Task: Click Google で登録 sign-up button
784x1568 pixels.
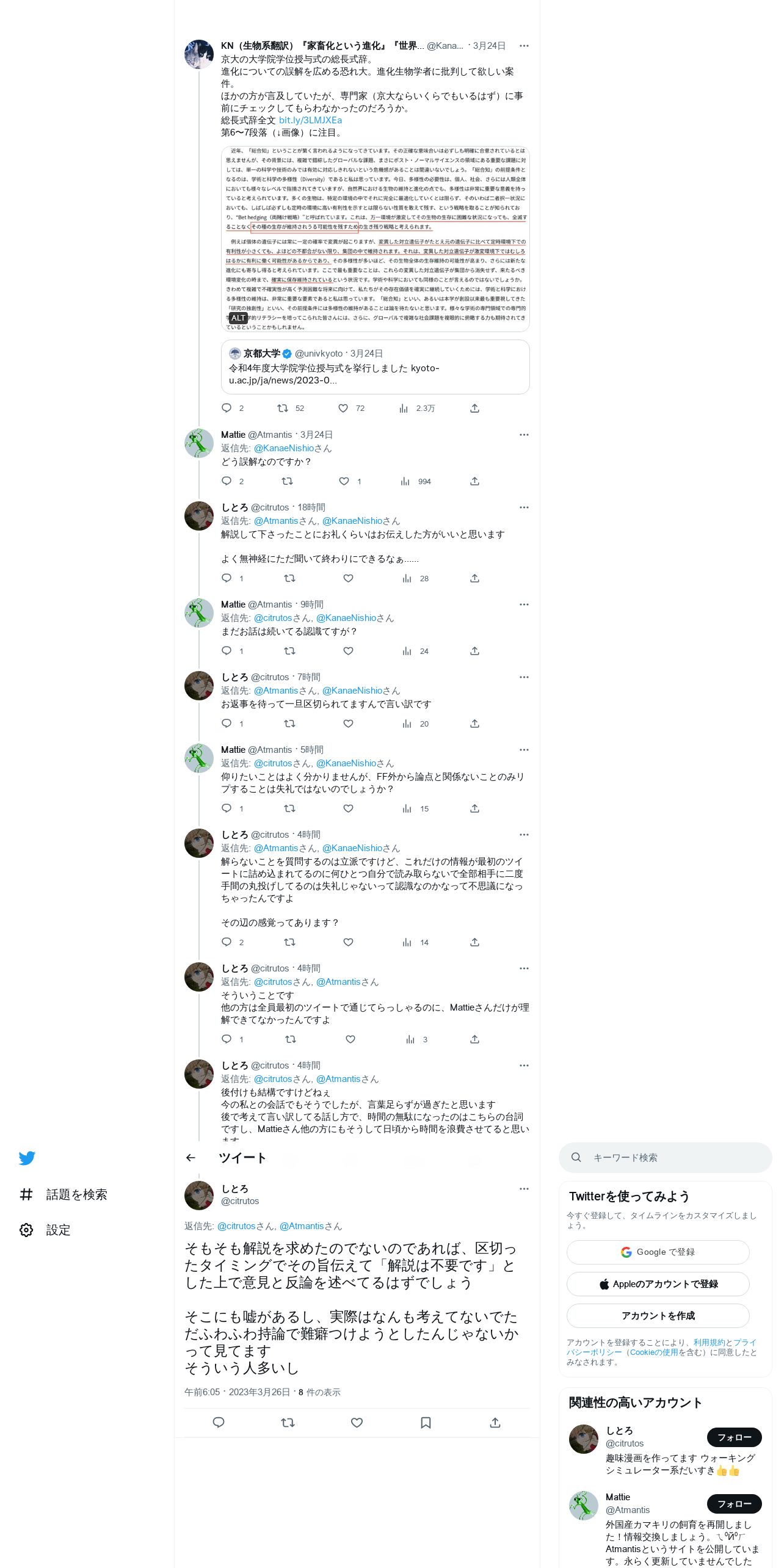Action: 658,1252
